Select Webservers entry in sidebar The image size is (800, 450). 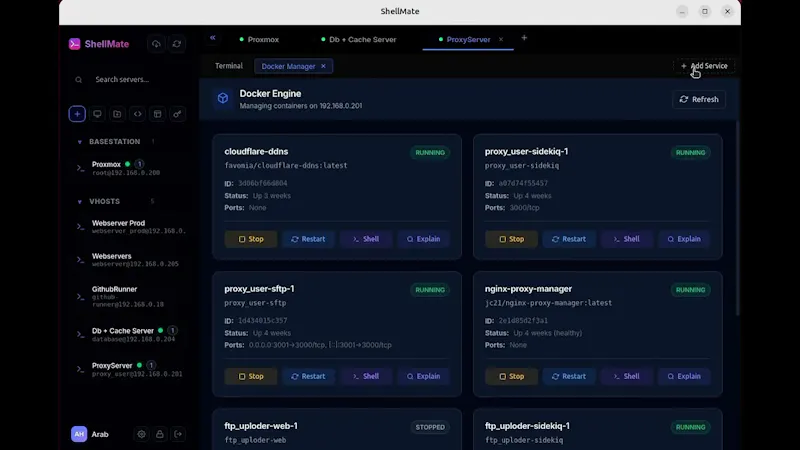click(129, 260)
